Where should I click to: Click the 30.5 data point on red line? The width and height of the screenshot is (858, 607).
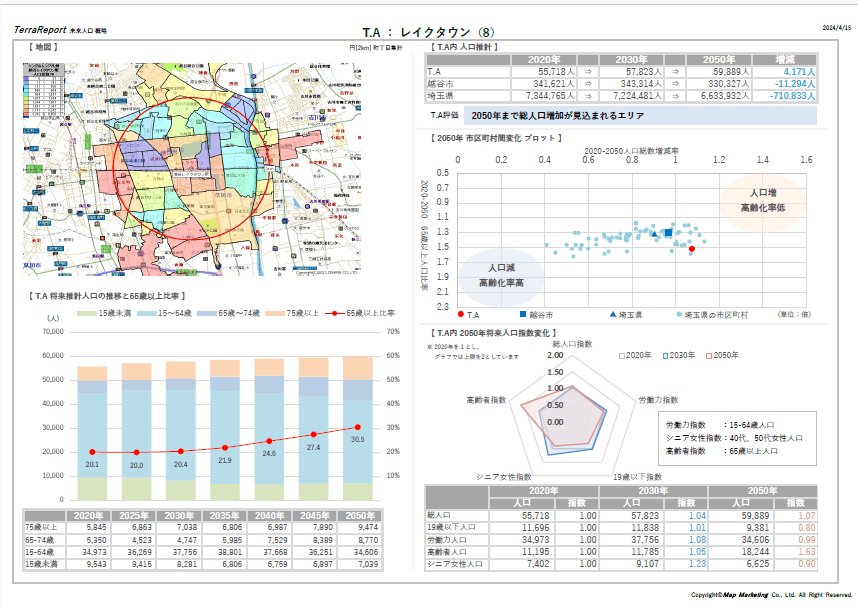pos(358,427)
